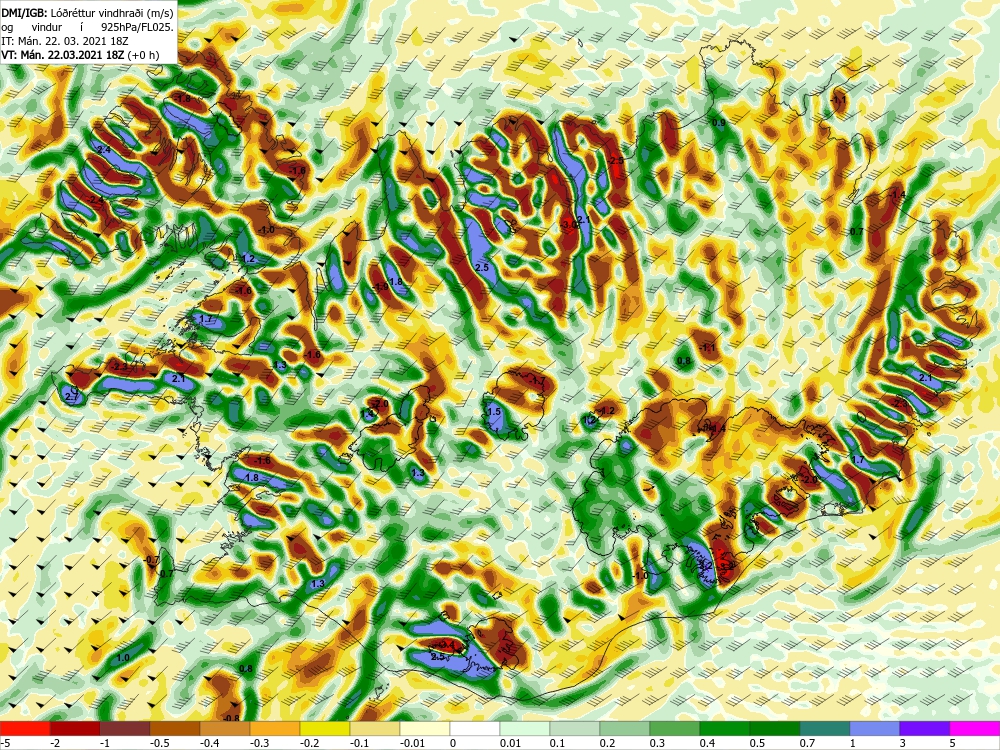Pick the teal legend swatch starting at 0.7
Viewport: 1000px width, 750px height.
coord(825,729)
